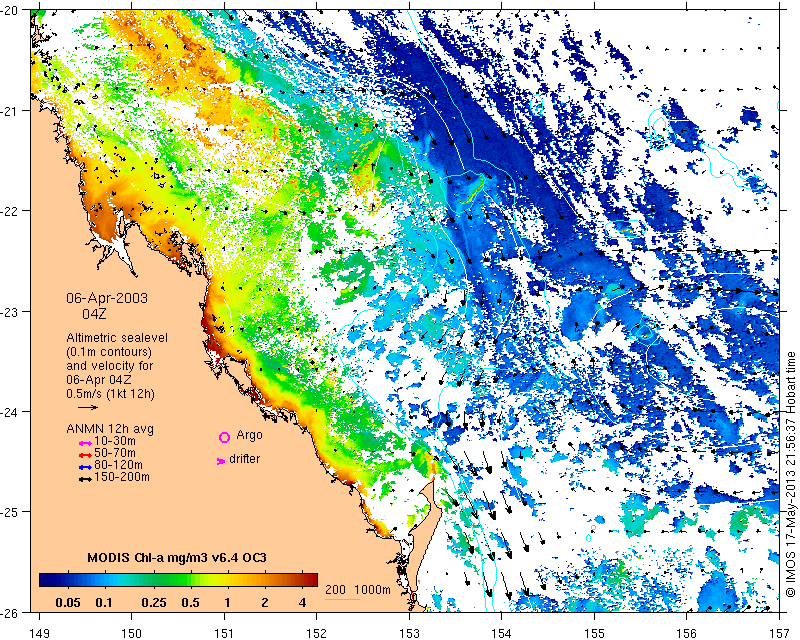Click the 'Argo' legend label

tap(249, 435)
